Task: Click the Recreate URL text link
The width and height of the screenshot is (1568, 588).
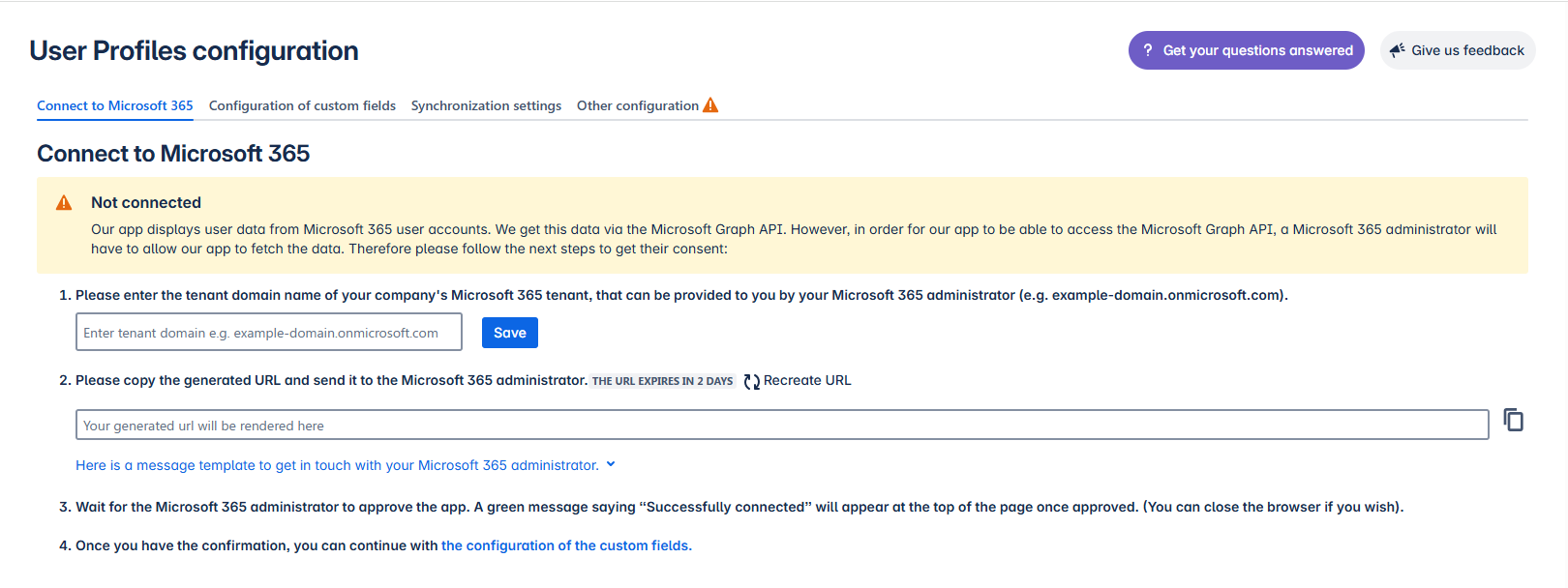Action: tap(807, 381)
